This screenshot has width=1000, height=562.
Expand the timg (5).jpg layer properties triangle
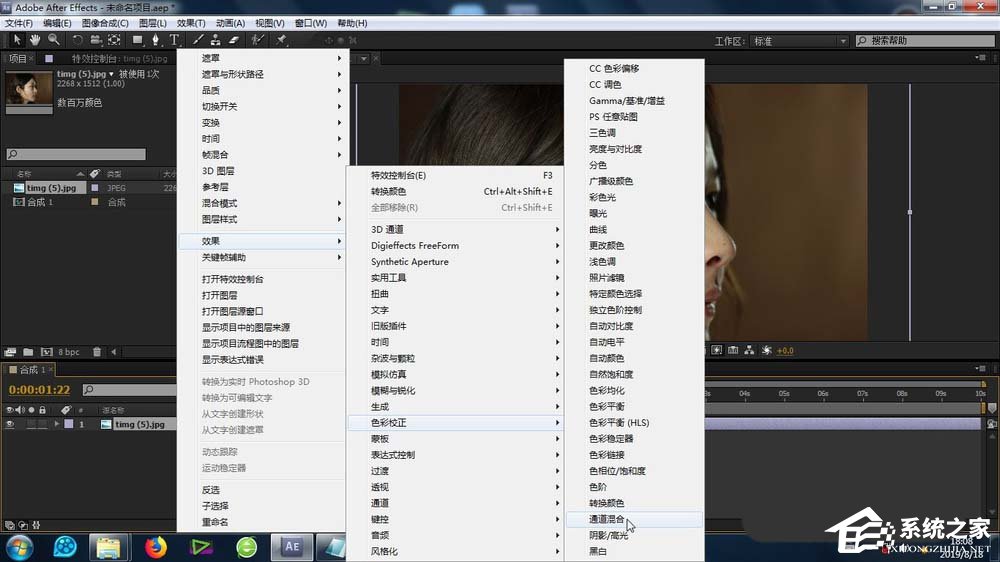click(x=57, y=424)
